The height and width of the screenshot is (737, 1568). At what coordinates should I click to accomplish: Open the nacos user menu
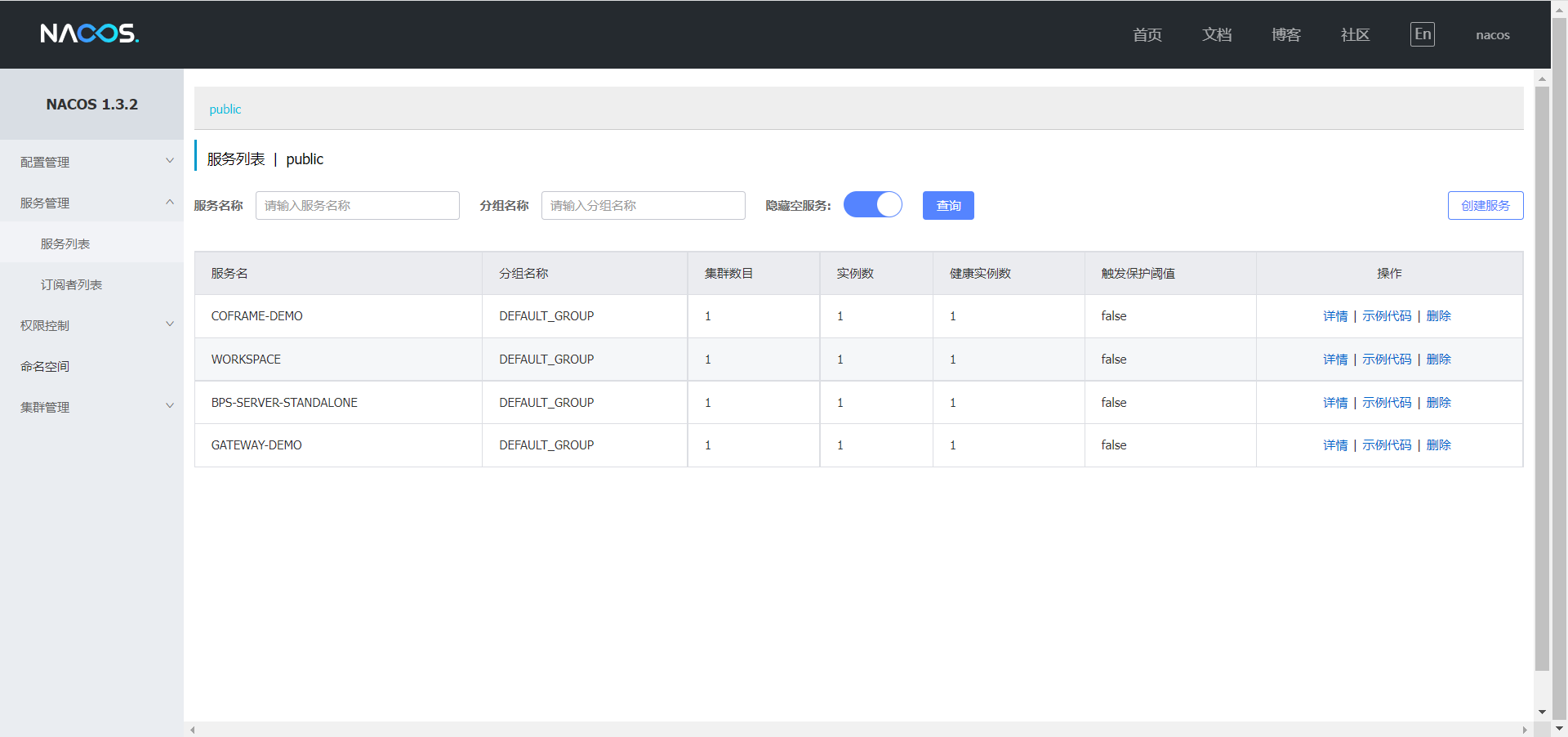tap(1493, 35)
